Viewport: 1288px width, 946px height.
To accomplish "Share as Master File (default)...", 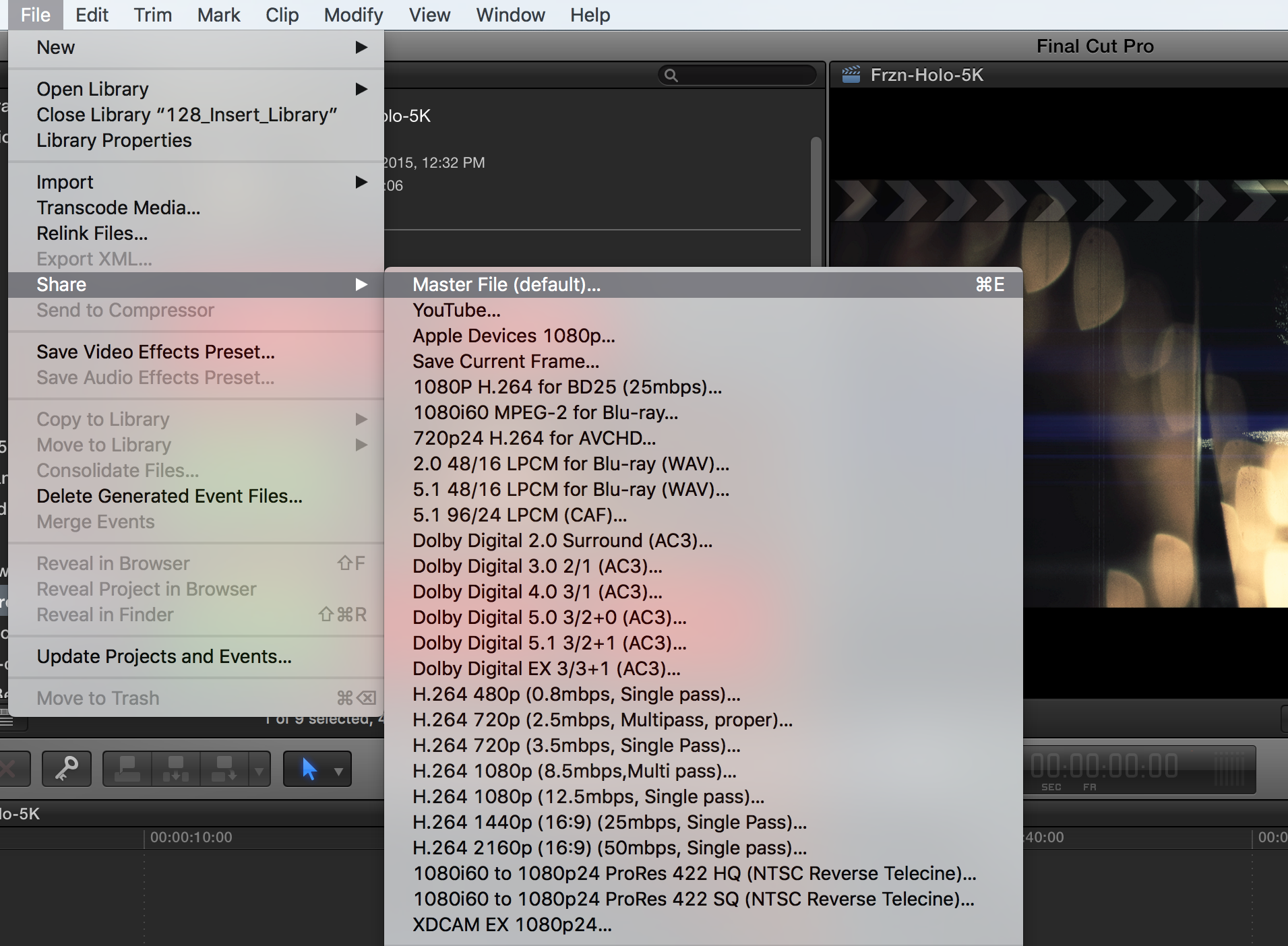I will (x=704, y=284).
